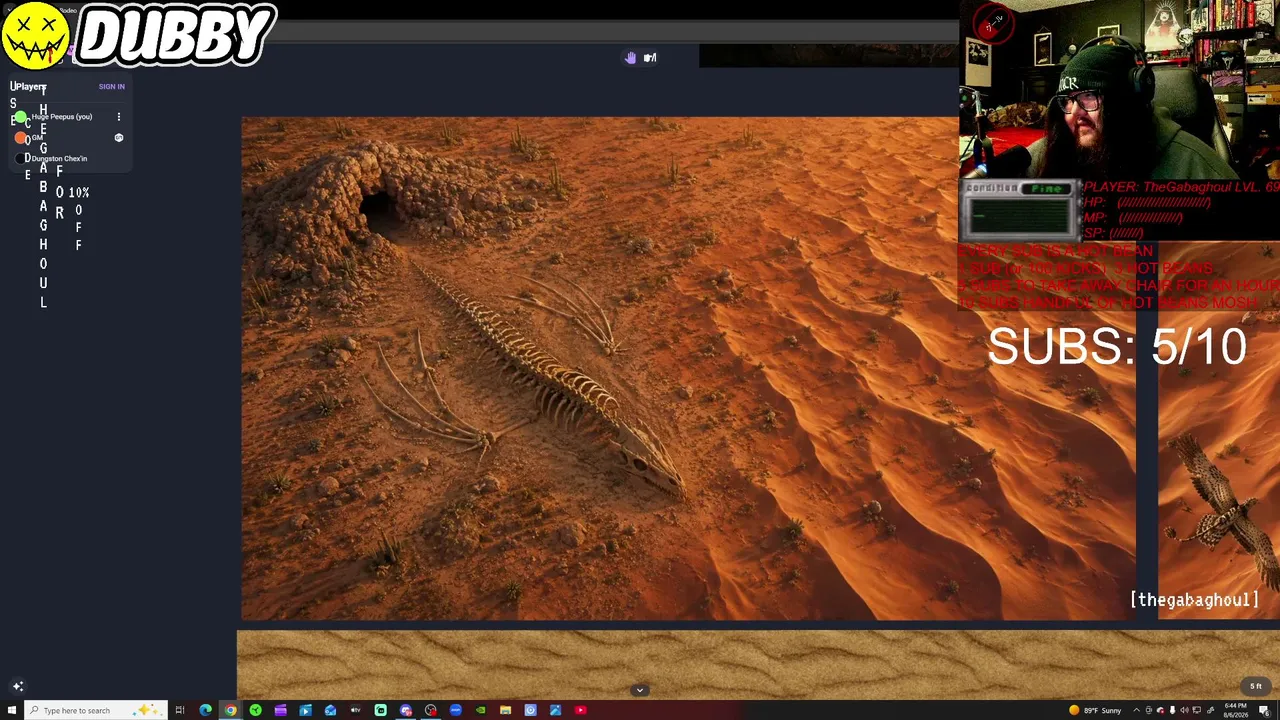The width and height of the screenshot is (1280, 720).
Task: Select the hand pan tool
Action: (630, 58)
